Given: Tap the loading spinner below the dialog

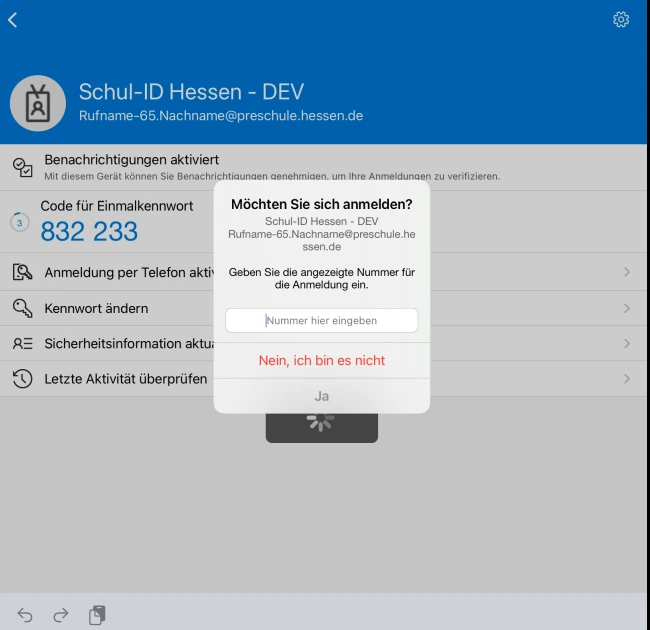Looking at the screenshot, I should (322, 423).
